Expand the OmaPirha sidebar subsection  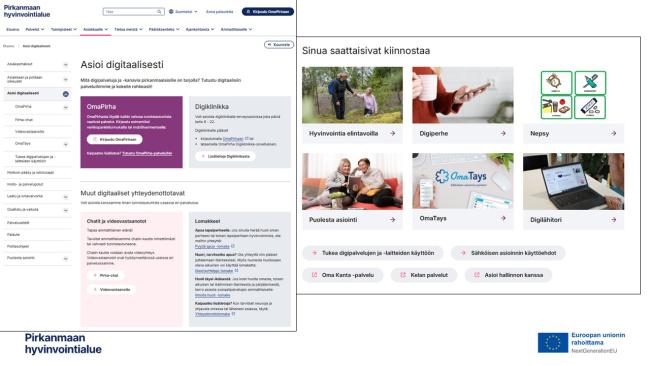pyautogui.click(x=65, y=107)
